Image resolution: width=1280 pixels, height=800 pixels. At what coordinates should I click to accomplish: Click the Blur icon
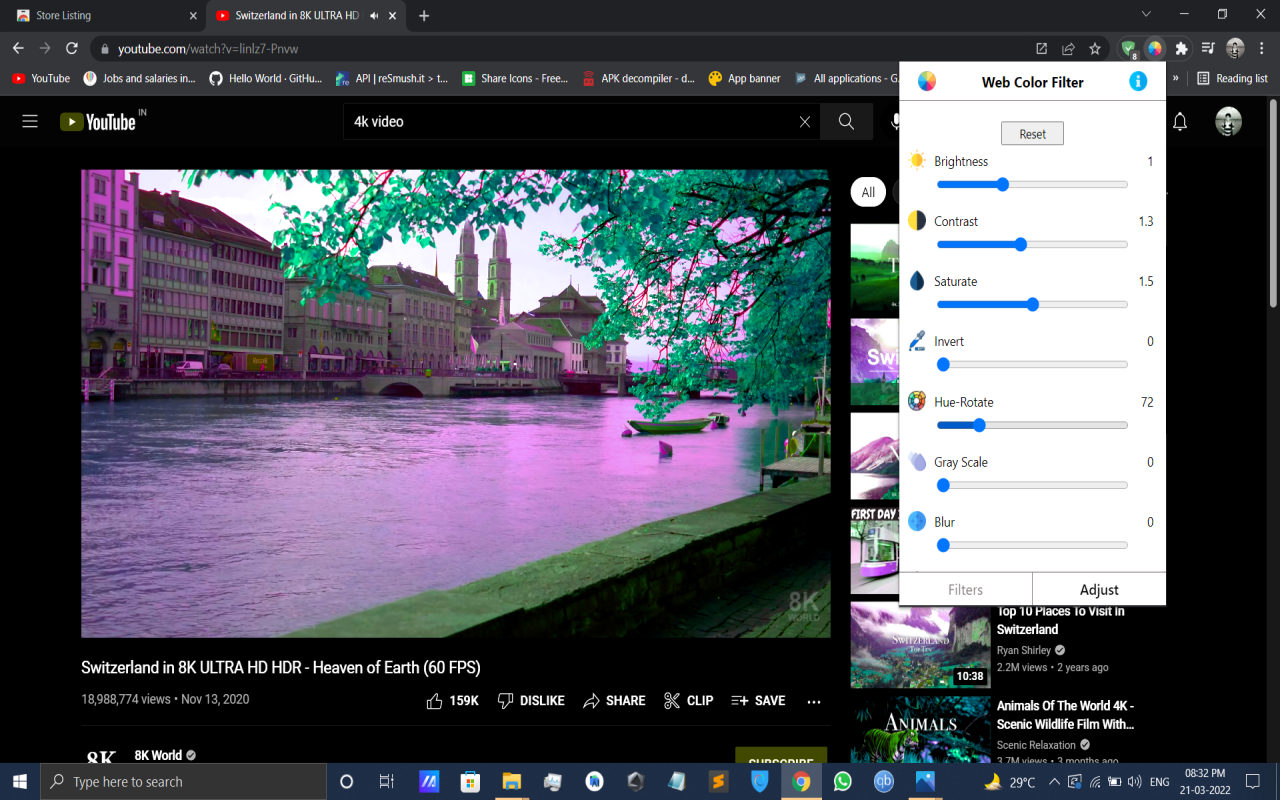(916, 521)
